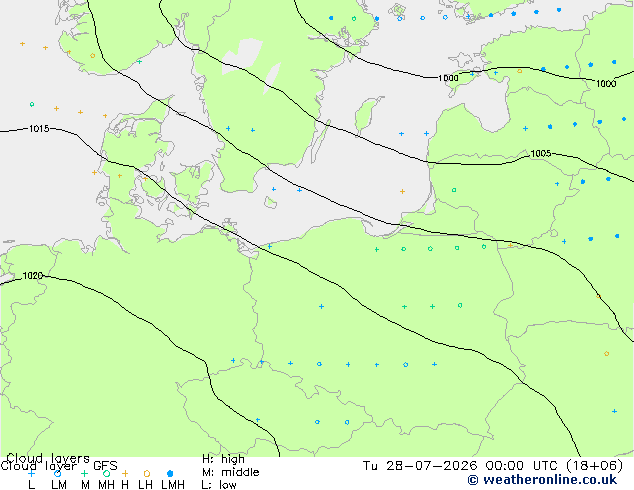Click the 'LH' legend label
Viewport: 634px width, 490px height.
[x=145, y=484]
